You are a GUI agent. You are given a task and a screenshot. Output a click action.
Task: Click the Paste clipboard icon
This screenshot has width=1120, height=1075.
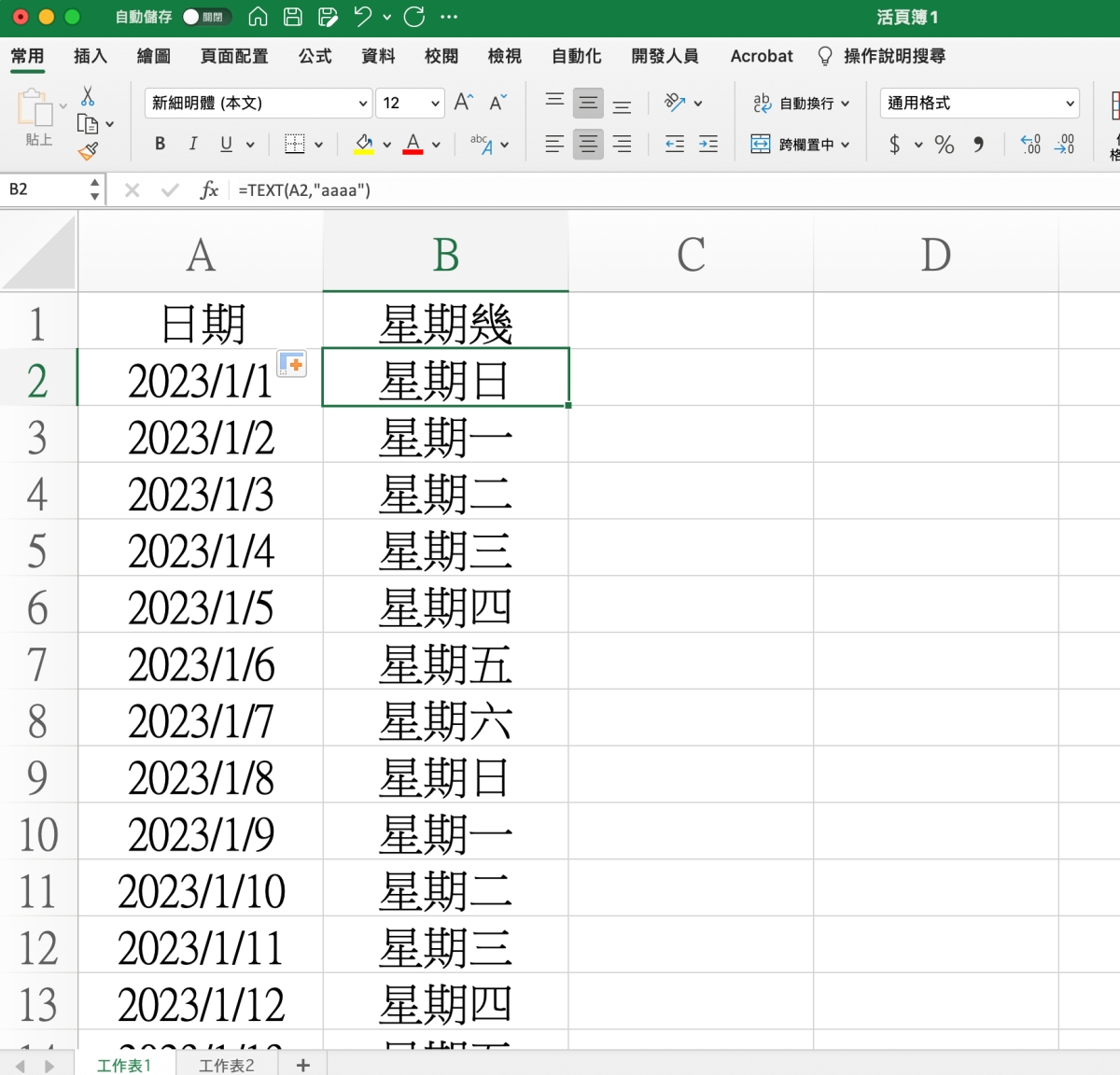click(x=35, y=108)
